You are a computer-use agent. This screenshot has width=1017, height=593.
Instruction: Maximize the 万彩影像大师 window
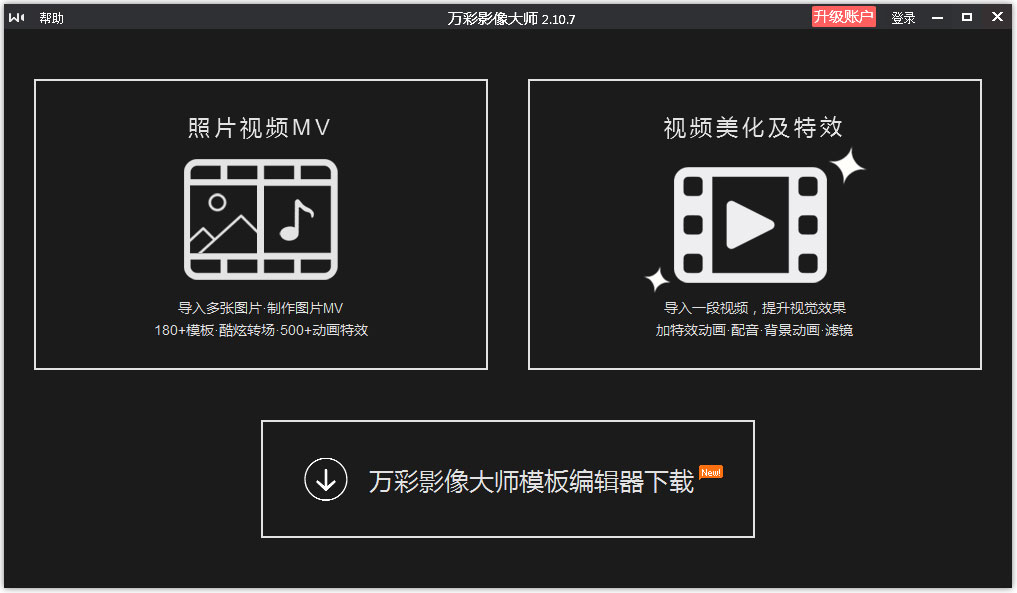(966, 18)
